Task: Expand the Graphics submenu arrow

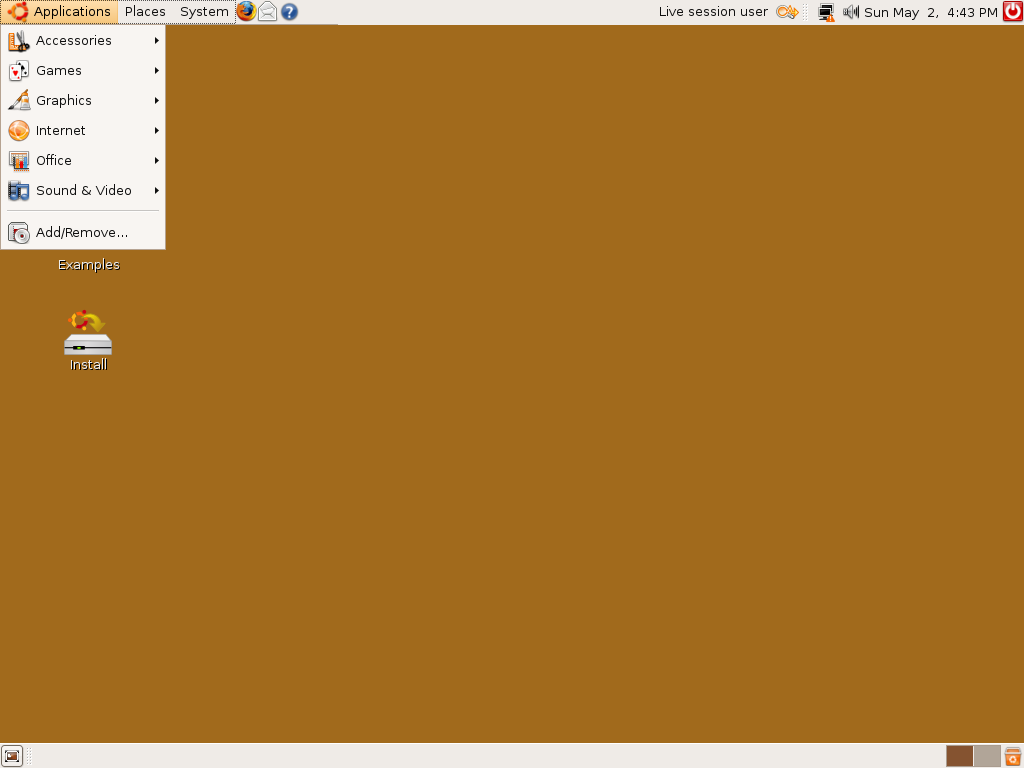Action: click(x=157, y=101)
